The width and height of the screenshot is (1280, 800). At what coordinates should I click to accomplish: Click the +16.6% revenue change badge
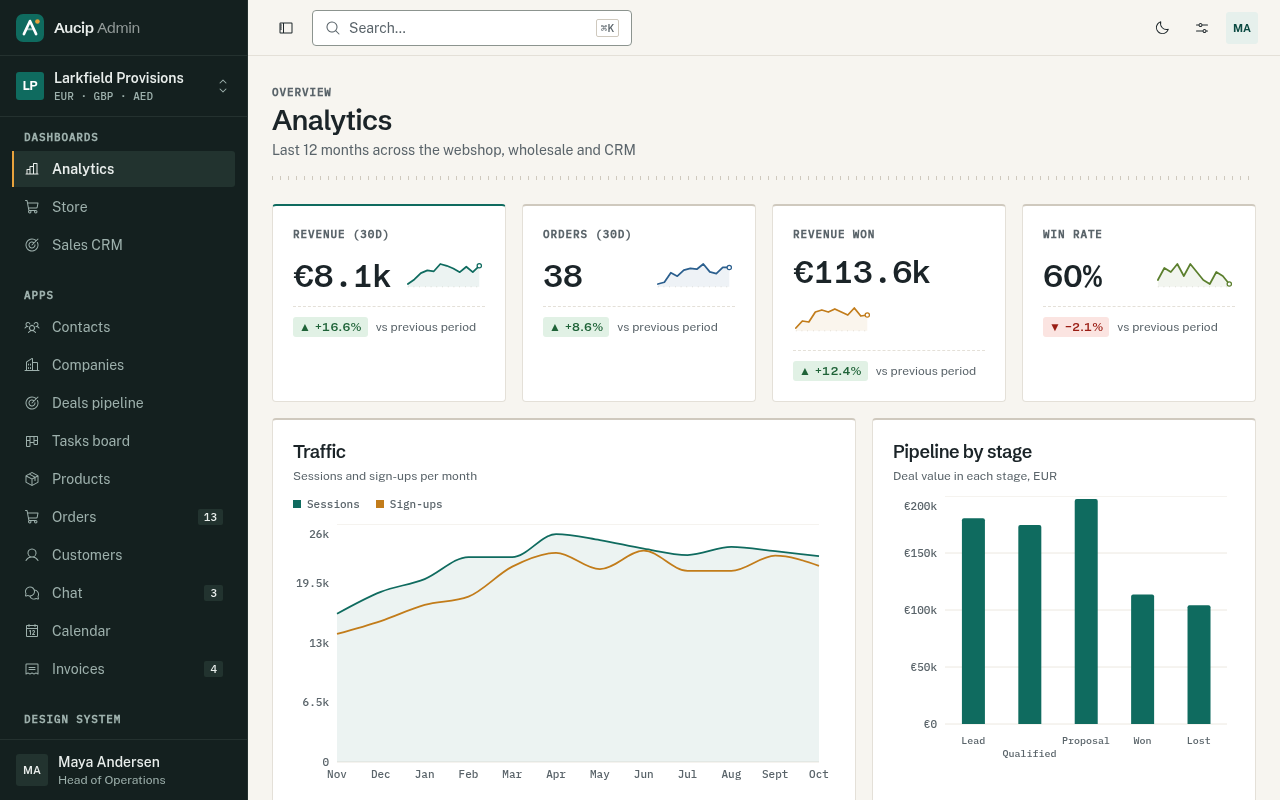click(330, 327)
